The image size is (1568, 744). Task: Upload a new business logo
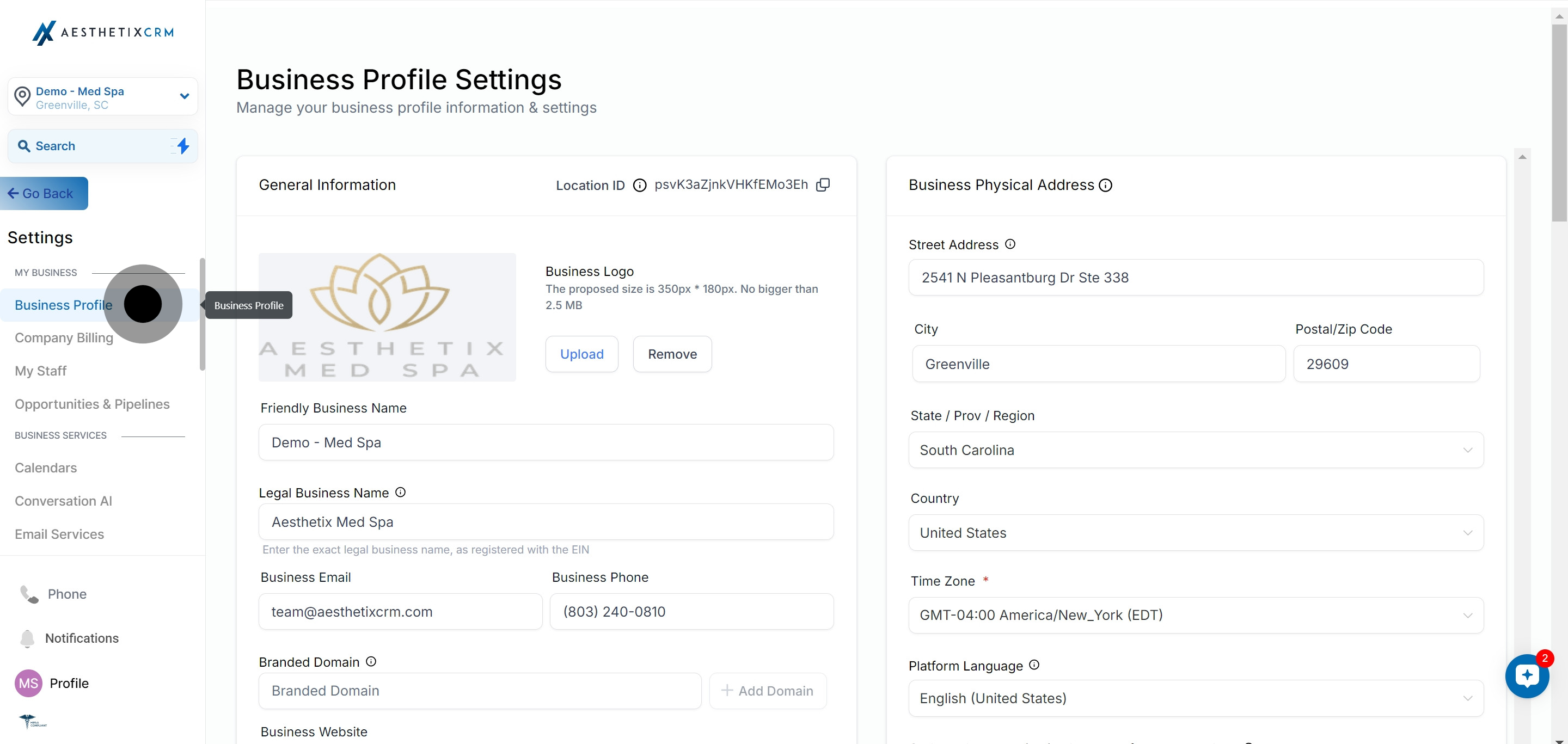click(x=581, y=353)
